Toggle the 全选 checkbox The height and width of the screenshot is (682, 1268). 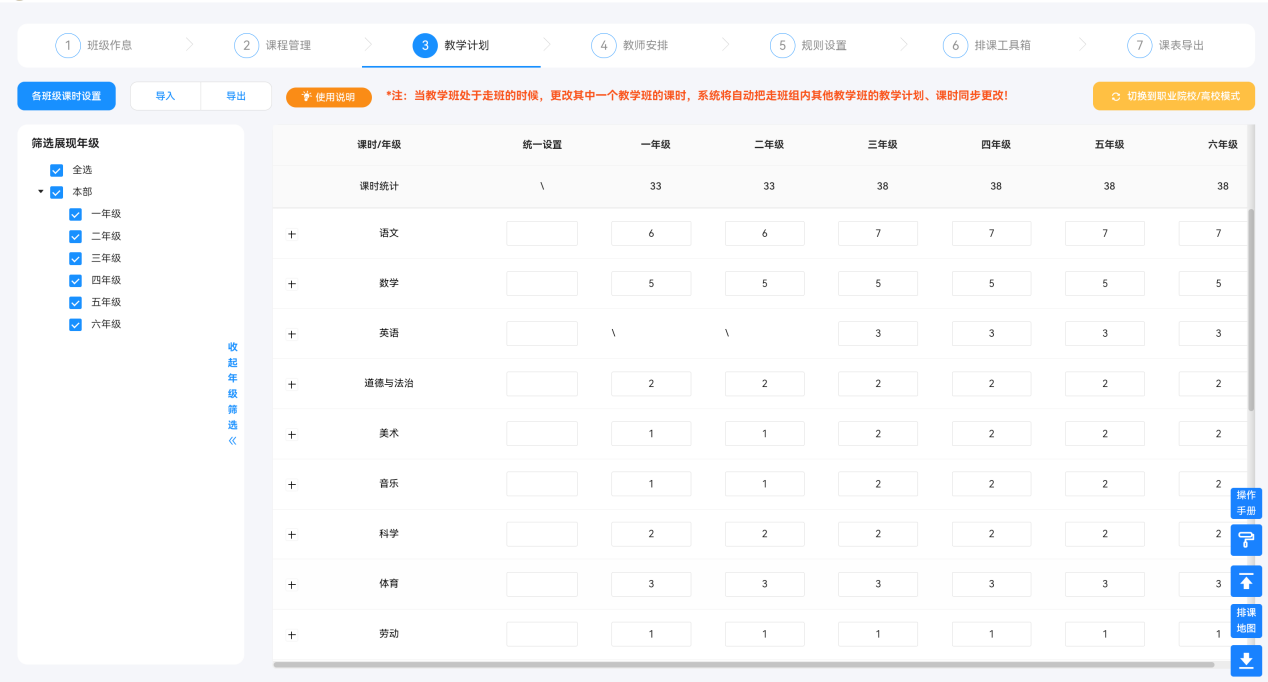pos(57,170)
